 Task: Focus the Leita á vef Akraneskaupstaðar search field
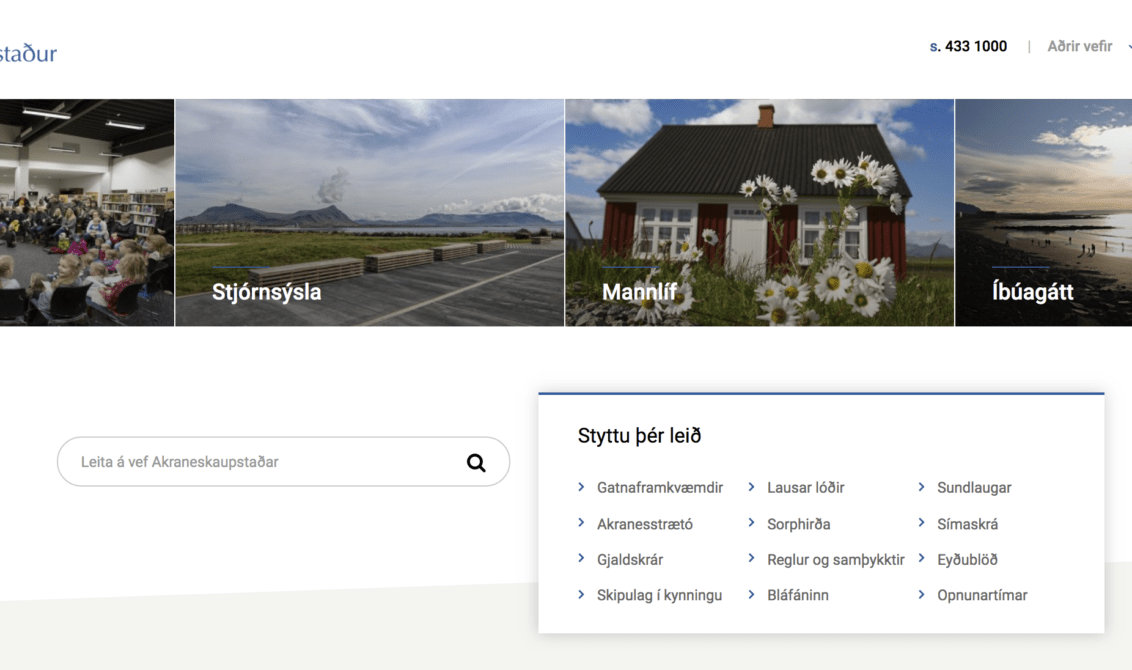click(x=283, y=461)
